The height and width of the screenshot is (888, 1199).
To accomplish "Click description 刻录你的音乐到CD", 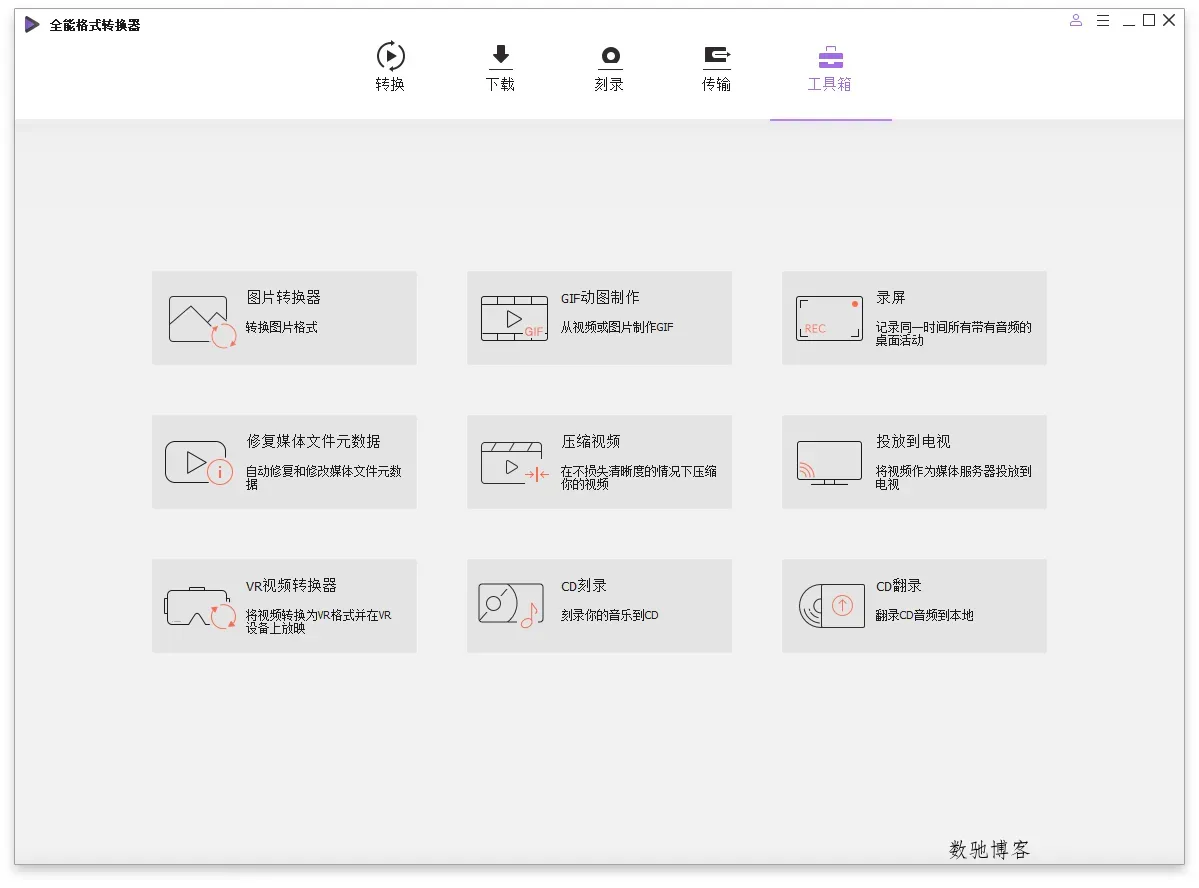I will 609,615.
